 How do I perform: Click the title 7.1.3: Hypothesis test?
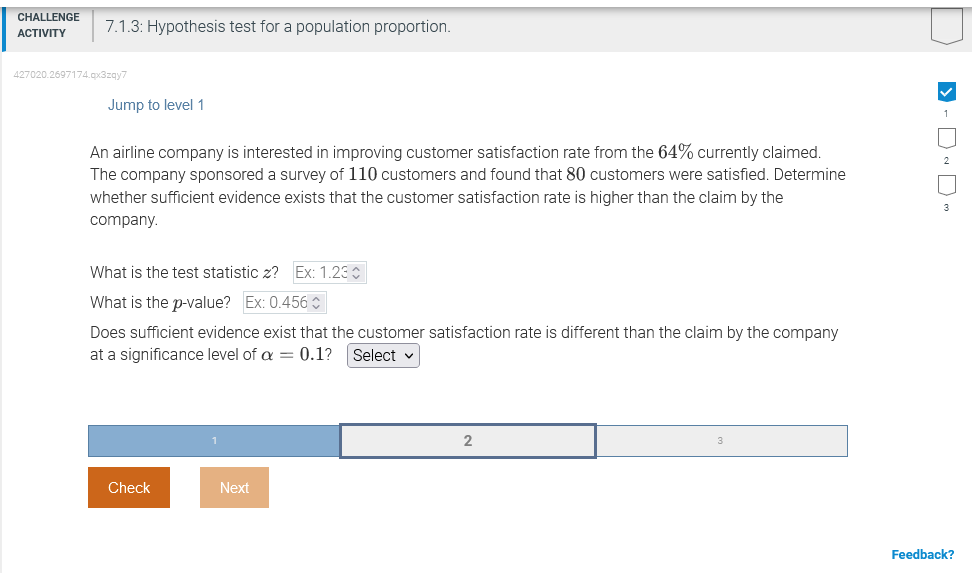(x=278, y=27)
